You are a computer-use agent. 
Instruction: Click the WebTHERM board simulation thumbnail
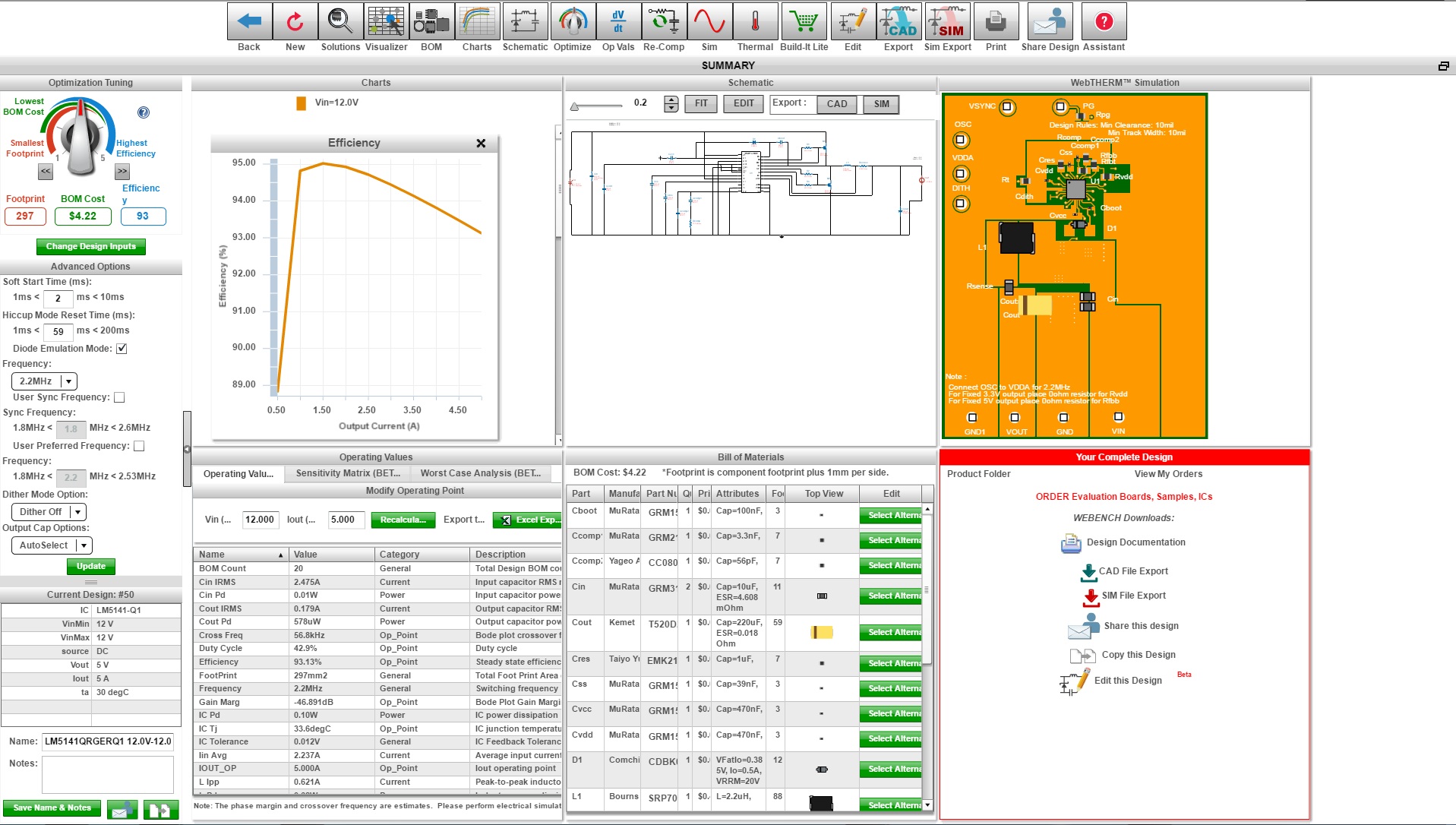click(1074, 266)
